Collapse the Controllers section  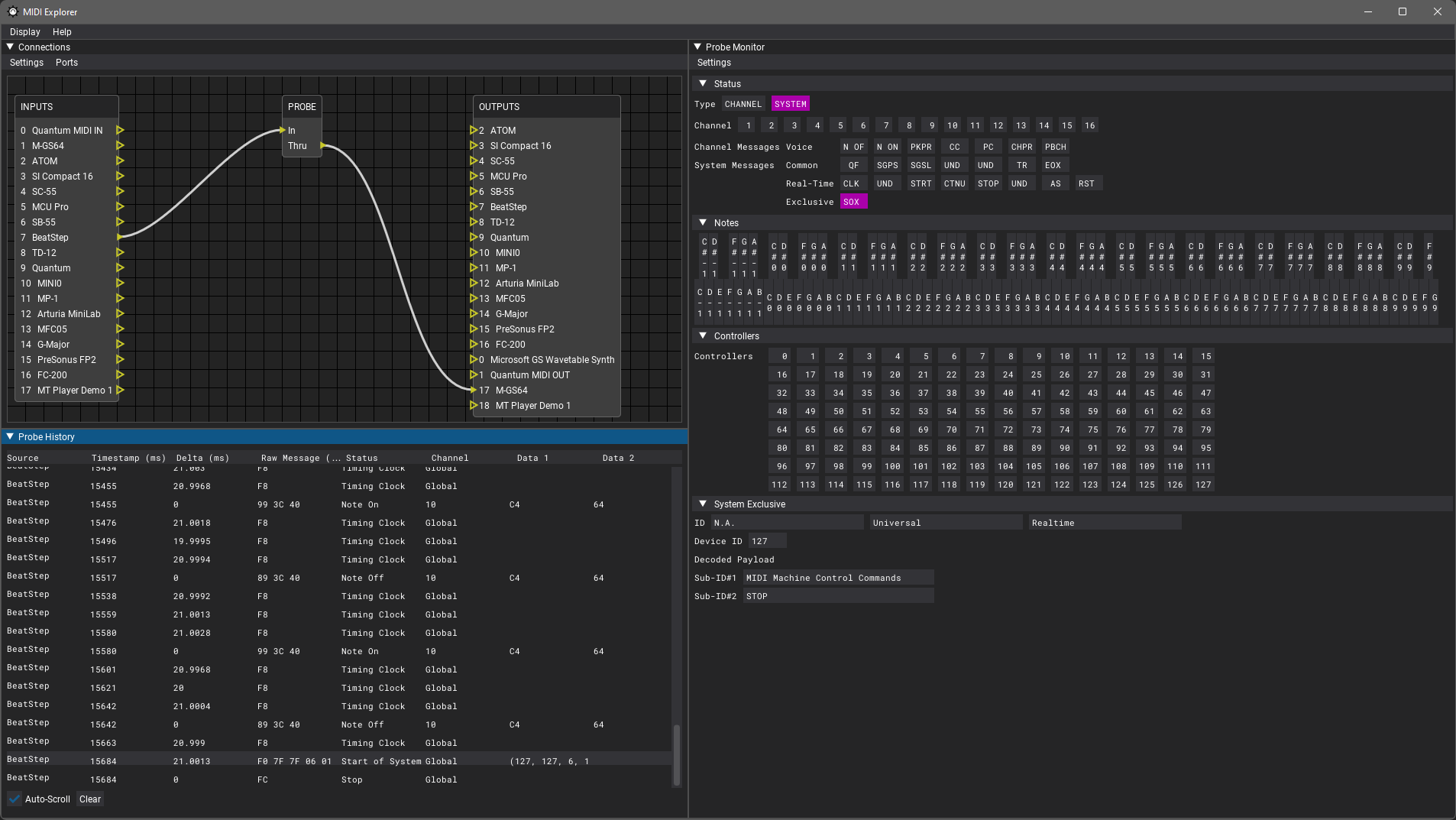[x=703, y=335]
